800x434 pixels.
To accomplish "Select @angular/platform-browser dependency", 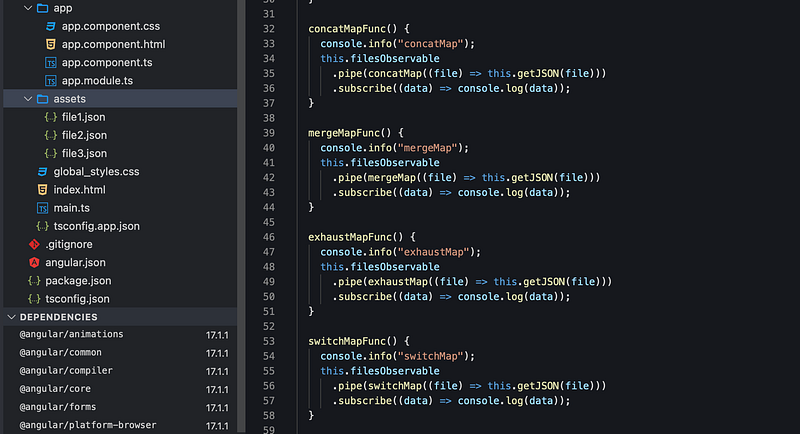I will [88, 425].
